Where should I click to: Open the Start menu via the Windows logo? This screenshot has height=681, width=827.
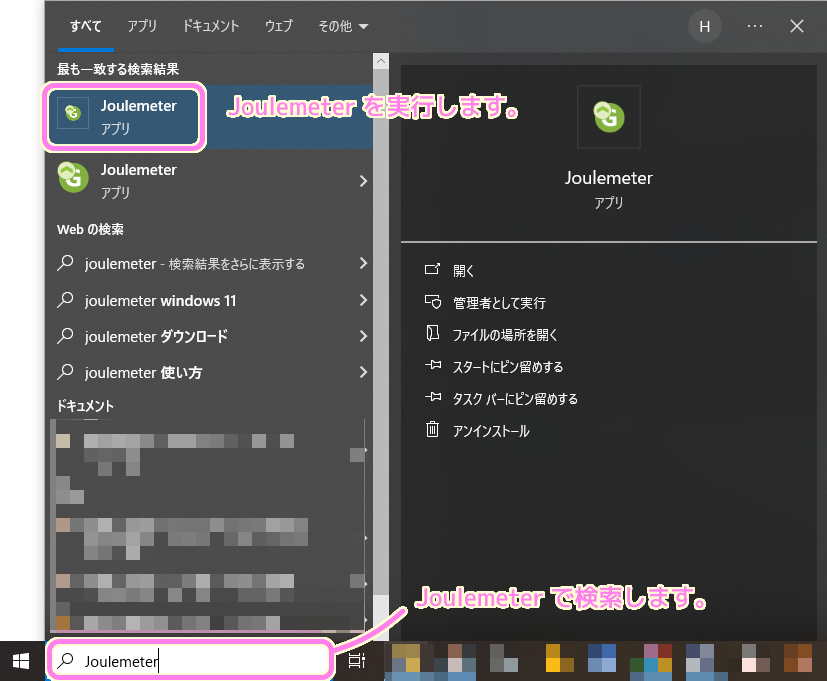(20, 660)
